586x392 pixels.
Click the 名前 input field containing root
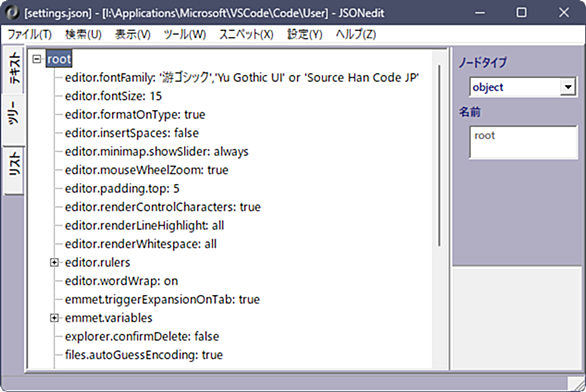pos(523,142)
